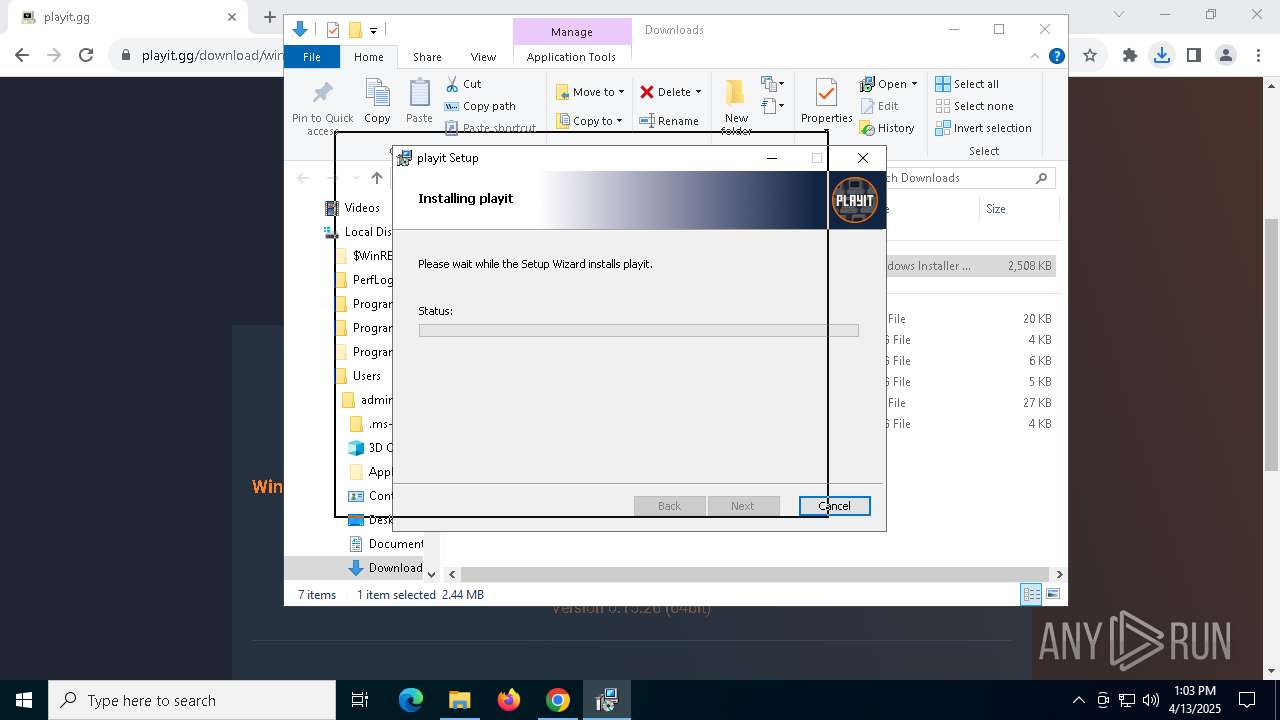Click History in the ribbon
Screen dimensions: 1280x720
click(887, 128)
